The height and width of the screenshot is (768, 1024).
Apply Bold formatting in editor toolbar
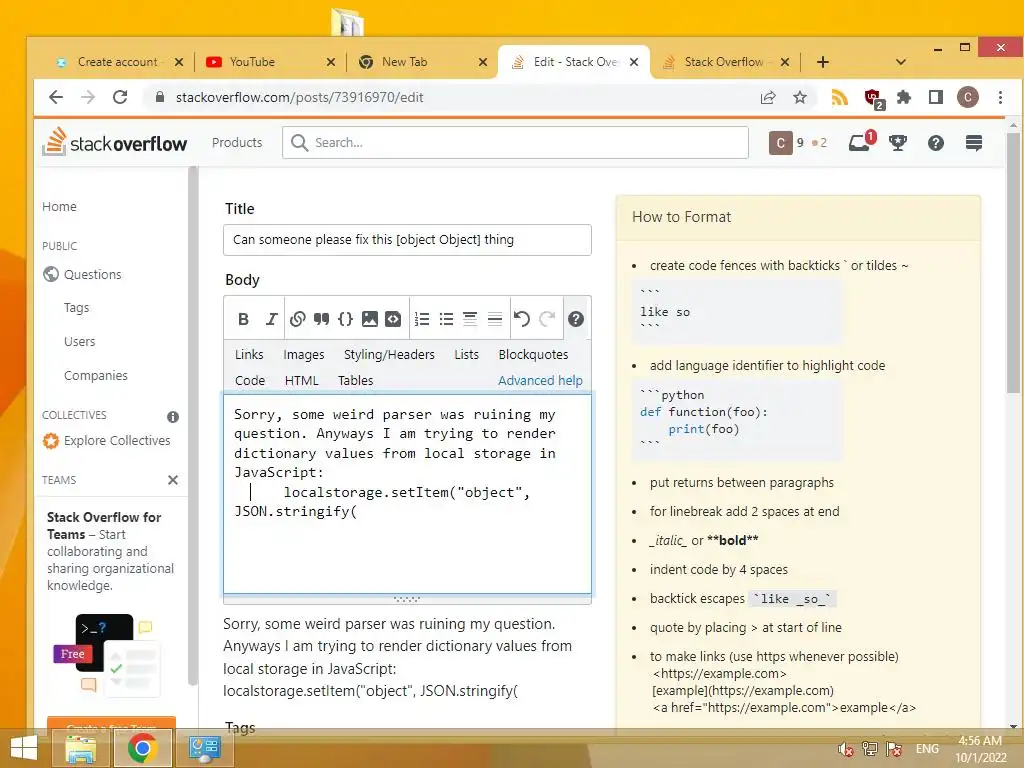pos(244,319)
